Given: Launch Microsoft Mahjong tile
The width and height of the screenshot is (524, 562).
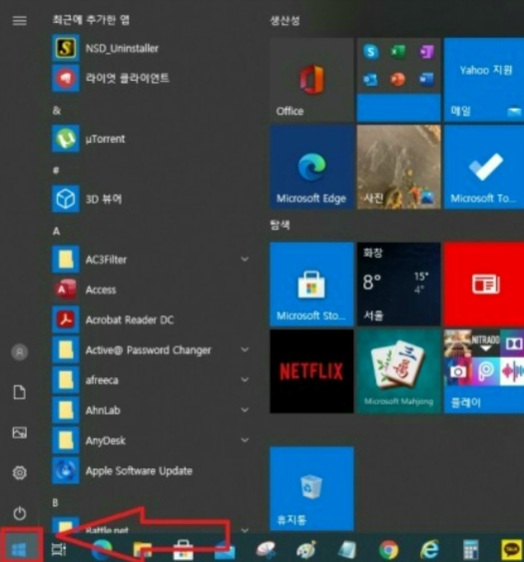Looking at the screenshot, I should pos(399,371).
